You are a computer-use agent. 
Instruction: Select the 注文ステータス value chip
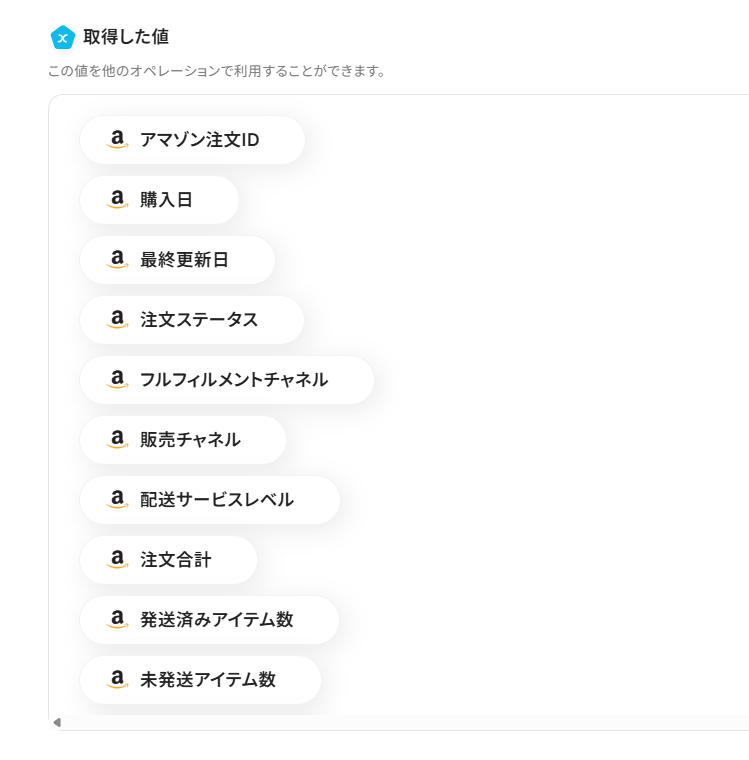pos(199,320)
